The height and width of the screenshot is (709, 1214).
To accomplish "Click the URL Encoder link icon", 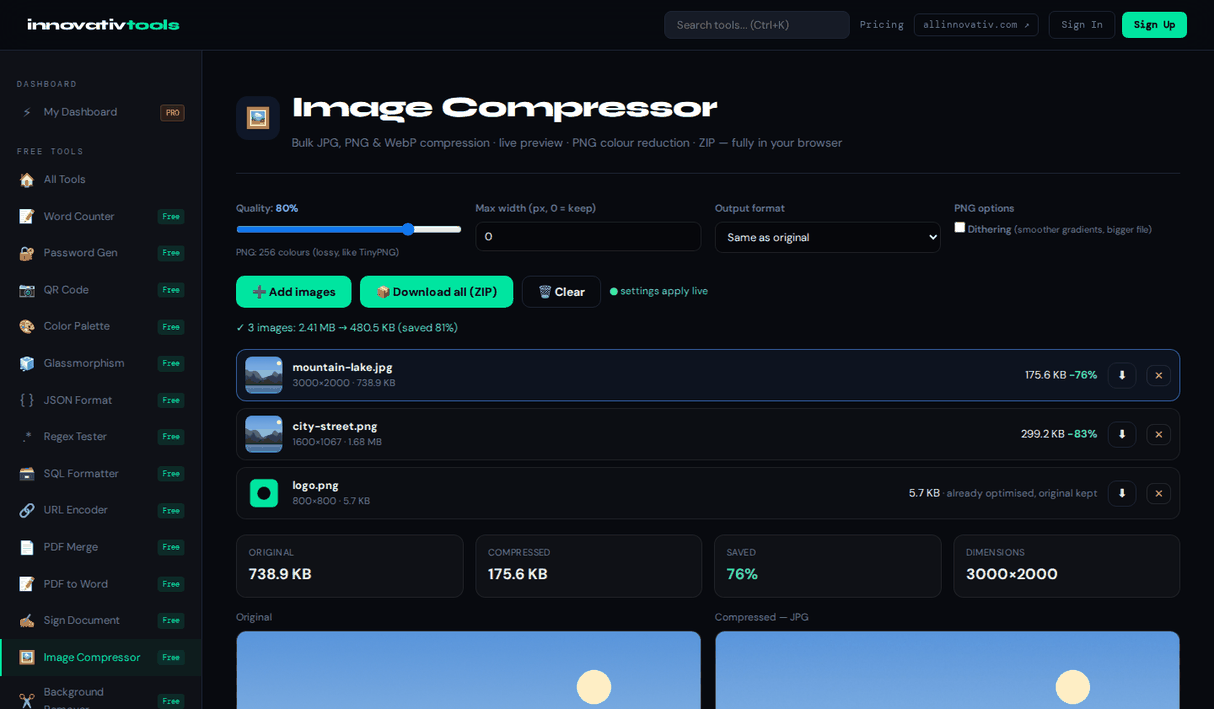I will tap(27, 510).
